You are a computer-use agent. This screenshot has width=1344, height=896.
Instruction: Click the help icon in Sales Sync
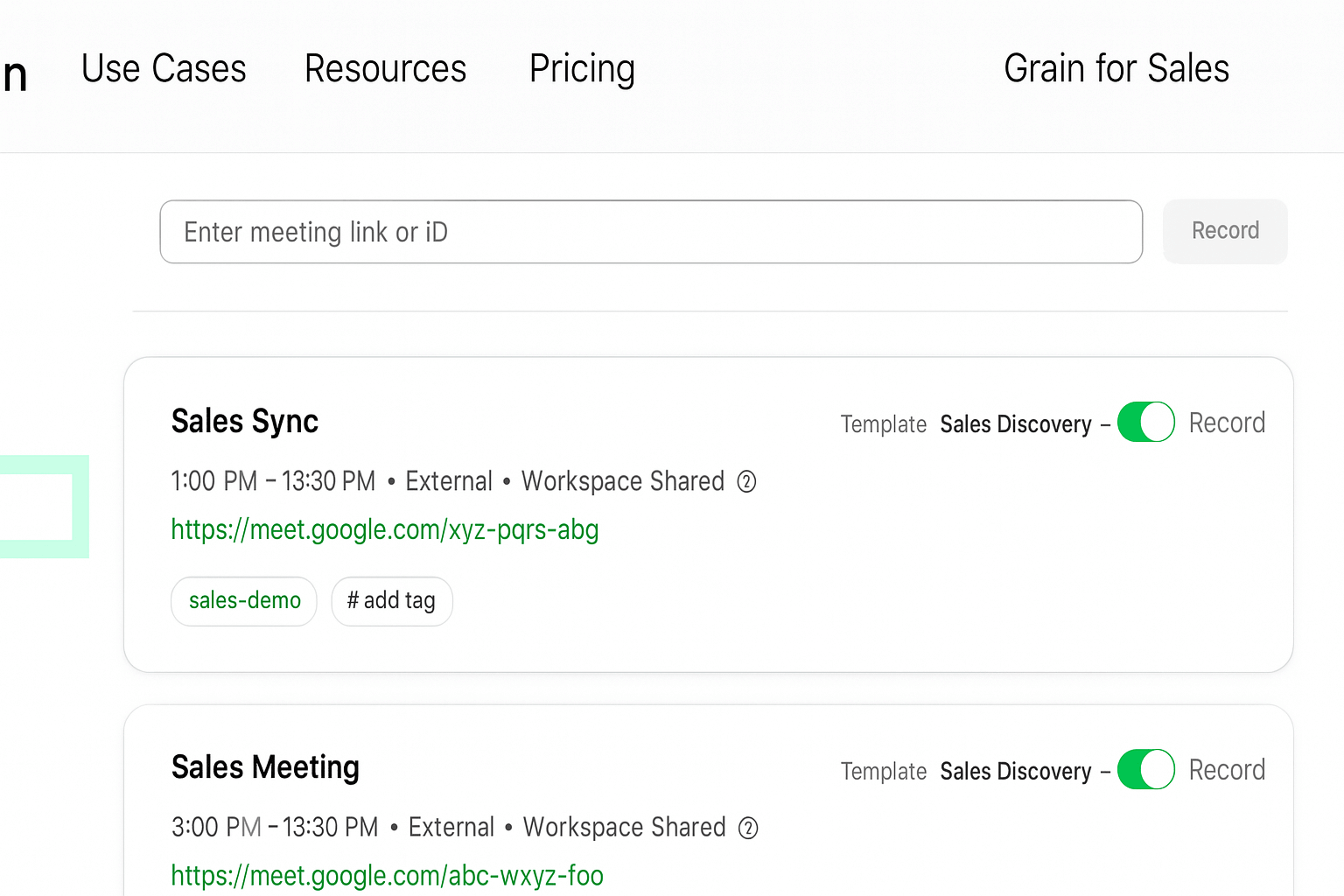(746, 482)
